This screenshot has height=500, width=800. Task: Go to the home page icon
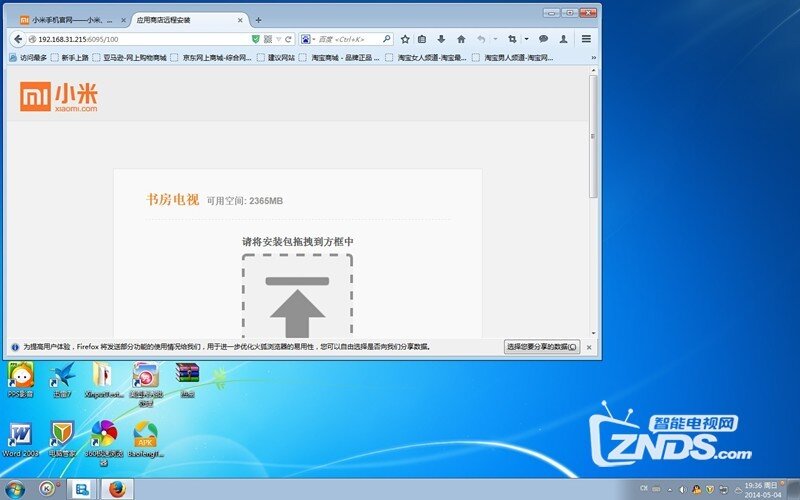coord(461,39)
